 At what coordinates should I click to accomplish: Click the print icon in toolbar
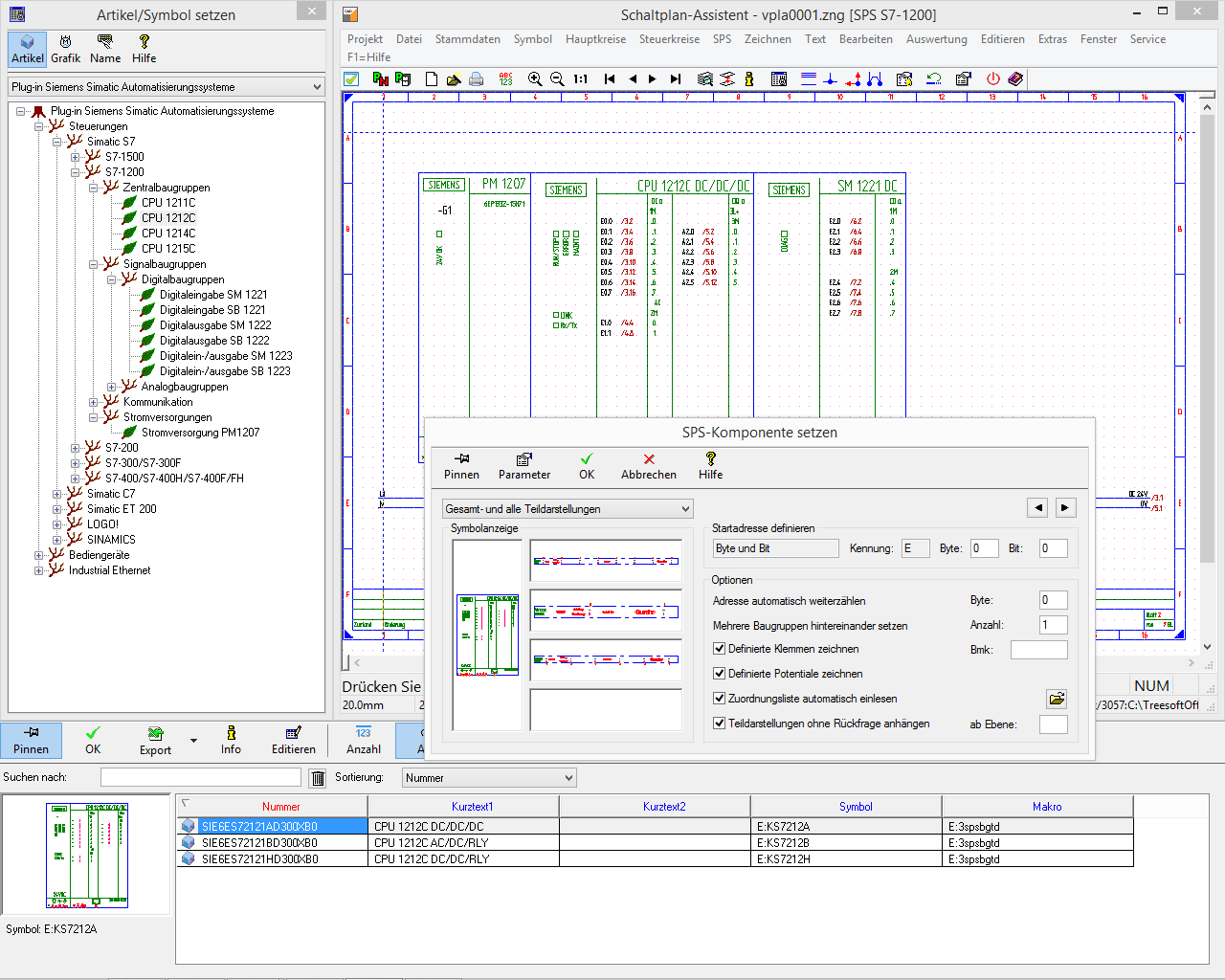[477, 79]
